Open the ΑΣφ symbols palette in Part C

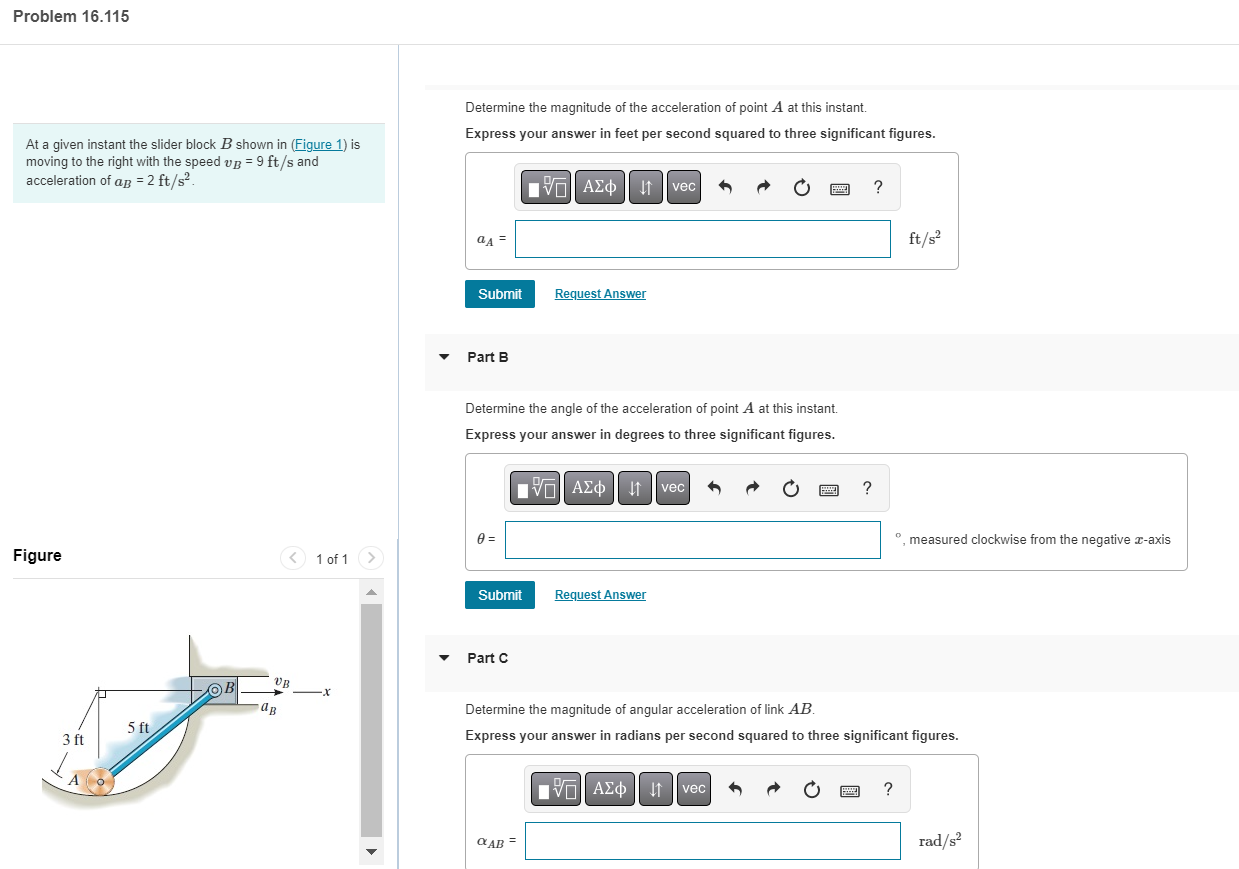(x=609, y=789)
